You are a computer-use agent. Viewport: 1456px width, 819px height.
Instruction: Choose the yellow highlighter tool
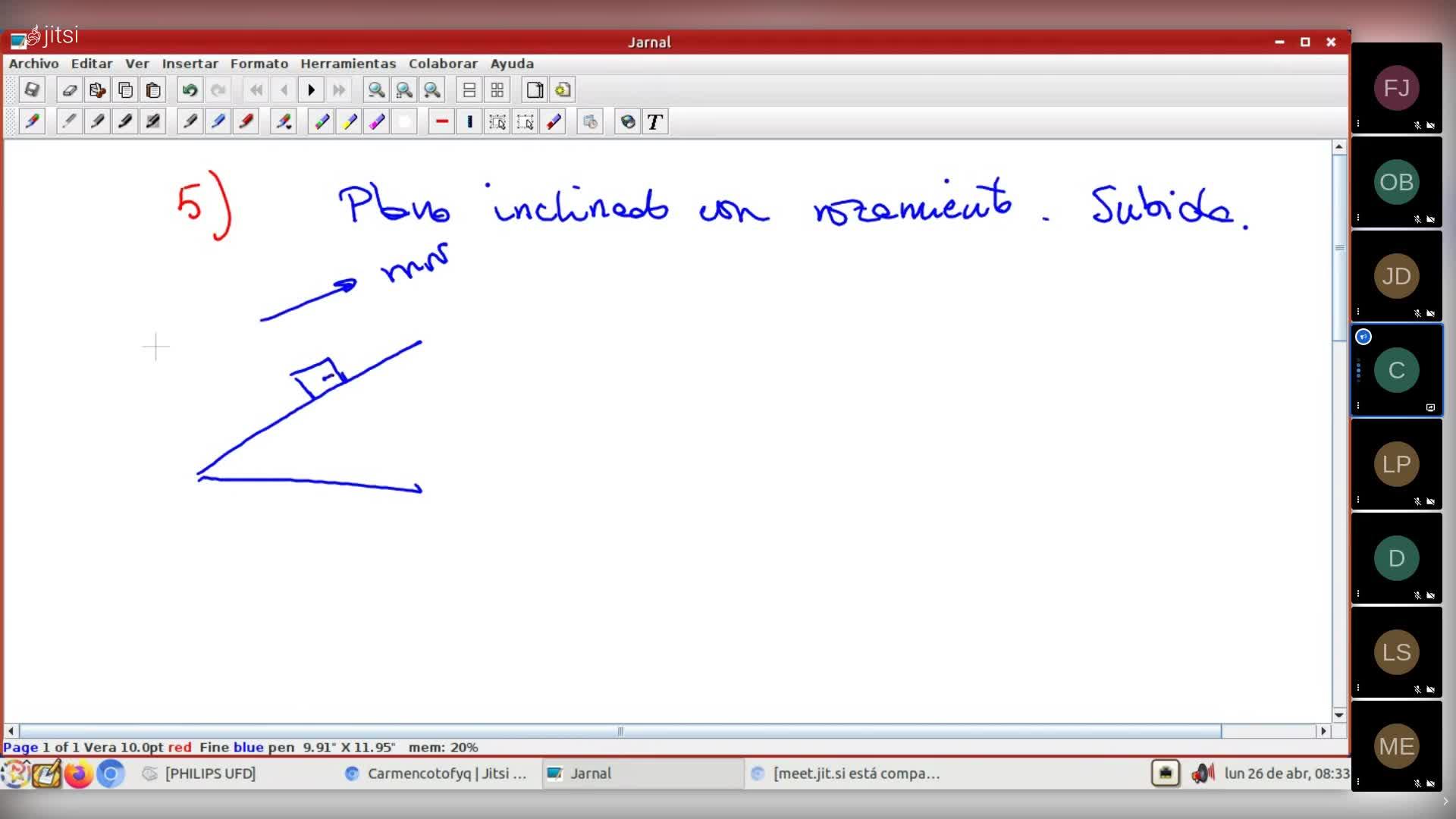[350, 122]
